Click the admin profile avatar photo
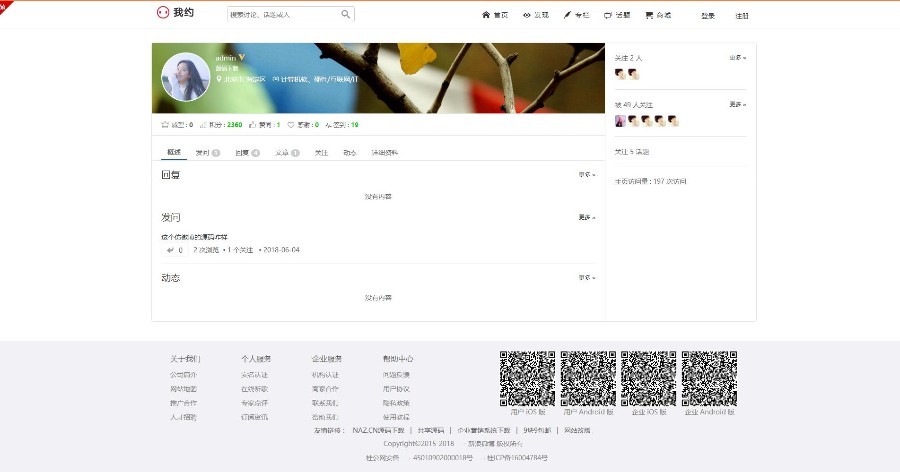Screen dimensions: 900x472 click(186, 77)
